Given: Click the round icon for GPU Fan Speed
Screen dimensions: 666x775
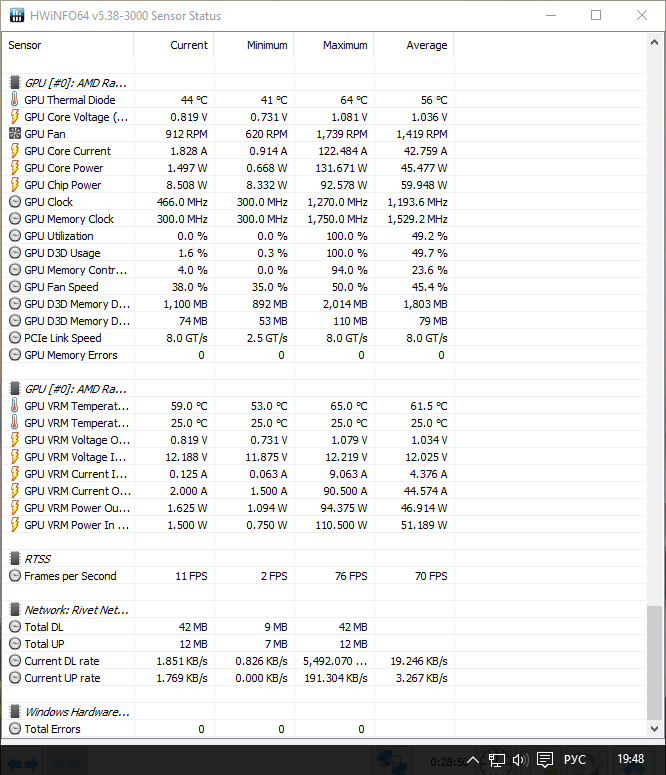Looking at the screenshot, I should click(15, 287).
